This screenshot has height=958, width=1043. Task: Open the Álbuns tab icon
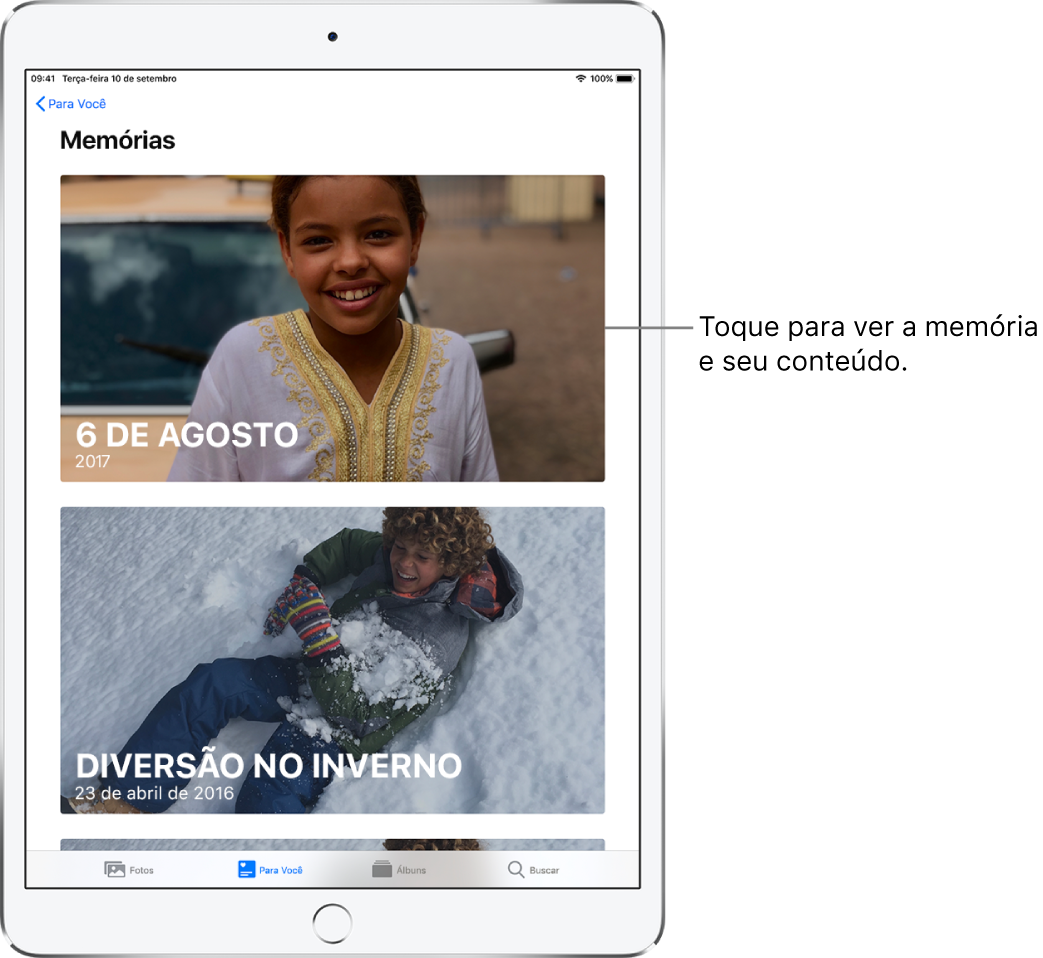pyautogui.click(x=382, y=869)
